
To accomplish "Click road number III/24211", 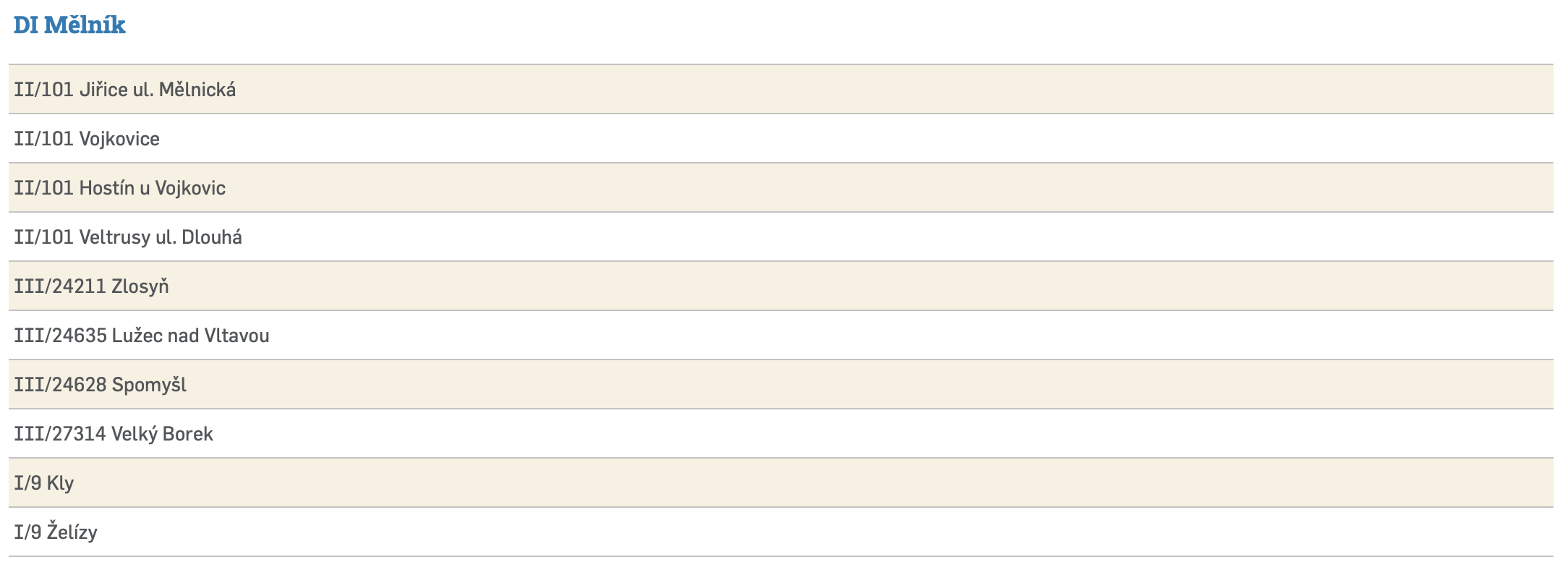I will 60,286.
